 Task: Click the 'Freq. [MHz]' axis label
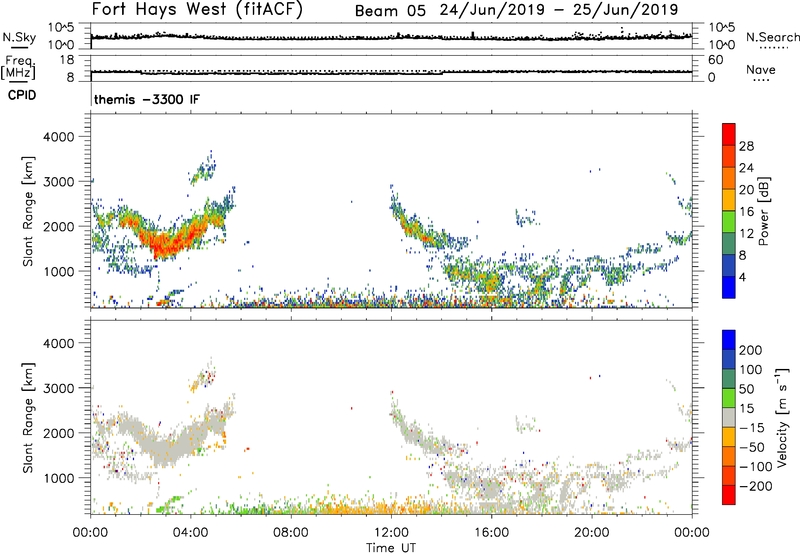(18, 67)
